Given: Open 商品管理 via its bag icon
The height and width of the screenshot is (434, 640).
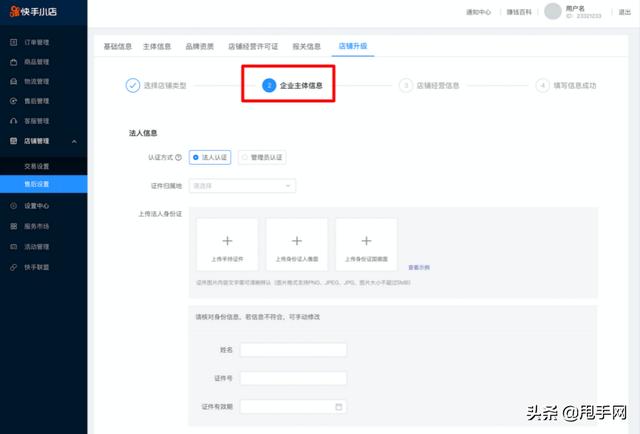Looking at the screenshot, I should click(13, 62).
